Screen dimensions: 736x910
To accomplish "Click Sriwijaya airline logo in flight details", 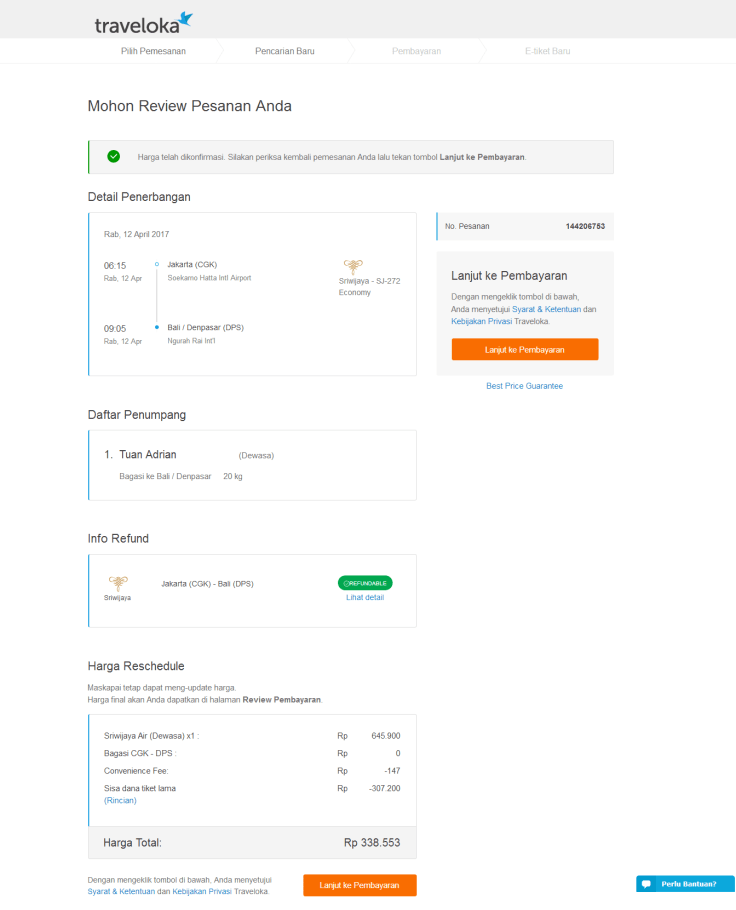I will point(353,267).
